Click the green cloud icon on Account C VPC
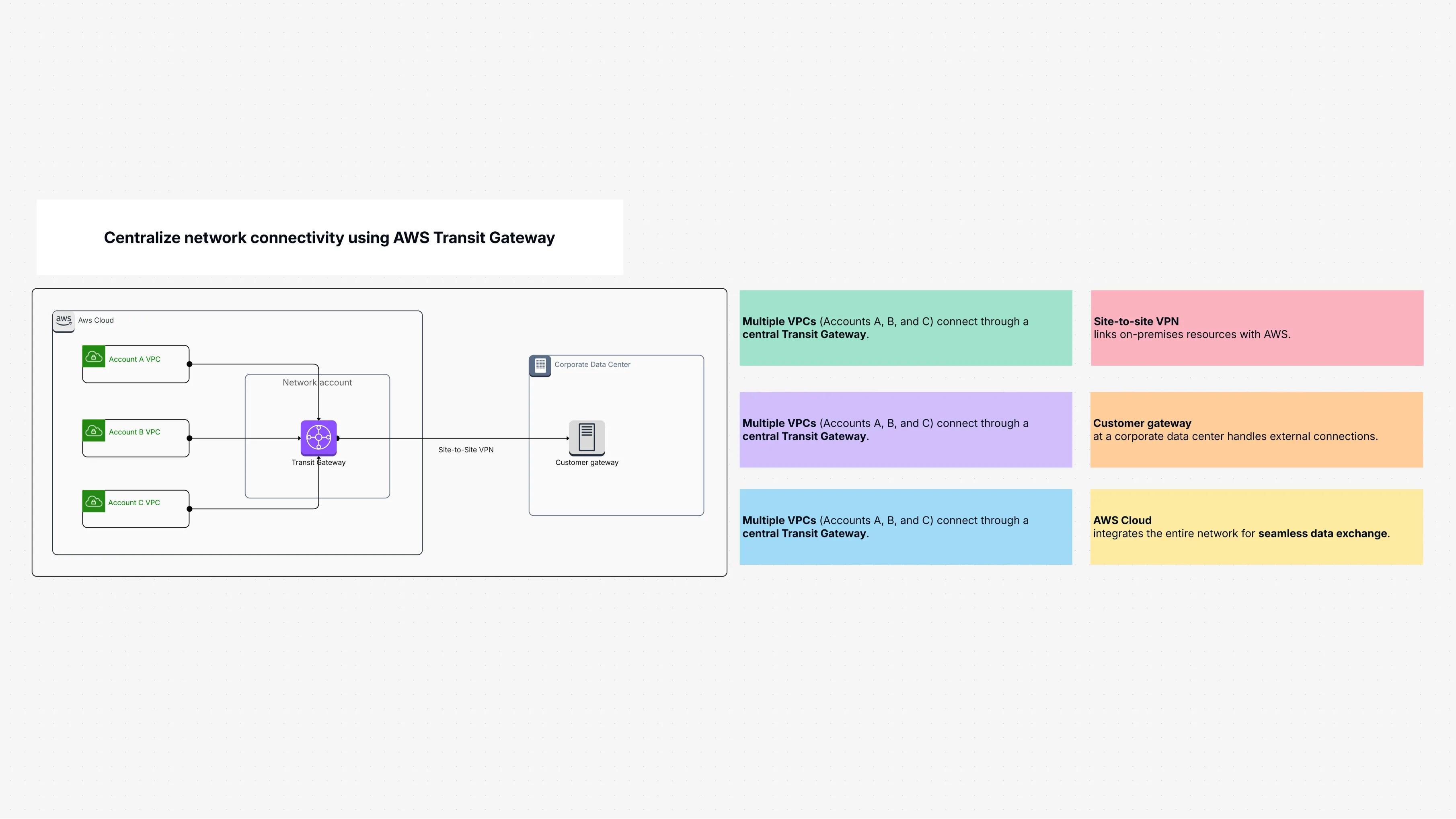The width and height of the screenshot is (1456, 819). pos(94,500)
